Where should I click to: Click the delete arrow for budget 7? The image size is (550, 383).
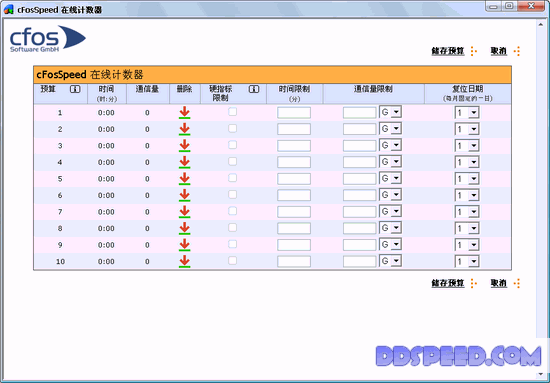tap(185, 211)
